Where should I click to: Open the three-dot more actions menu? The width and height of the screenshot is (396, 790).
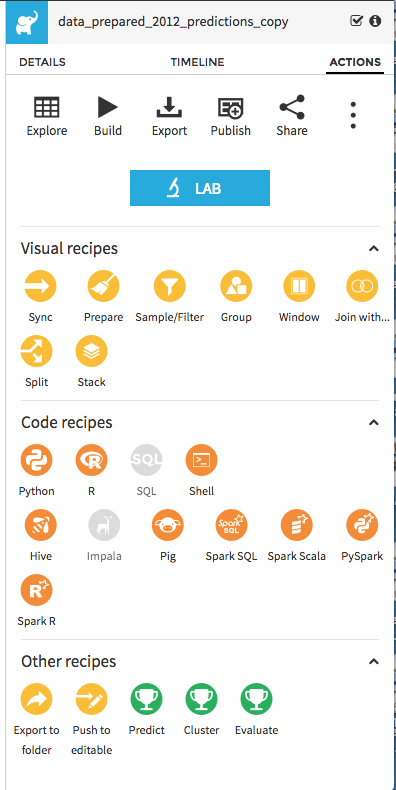(353, 115)
